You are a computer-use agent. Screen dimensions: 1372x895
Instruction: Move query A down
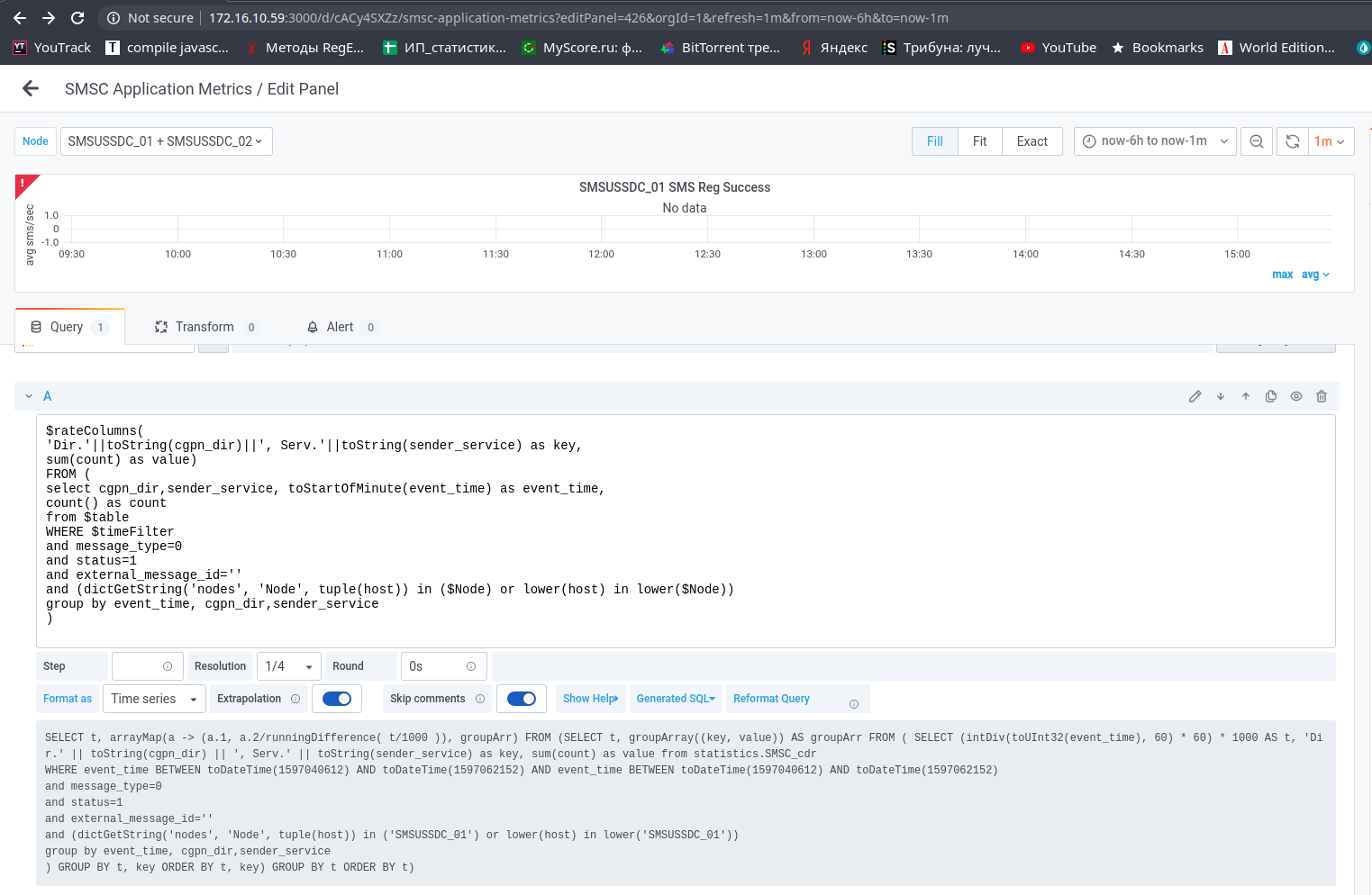coord(1221,396)
